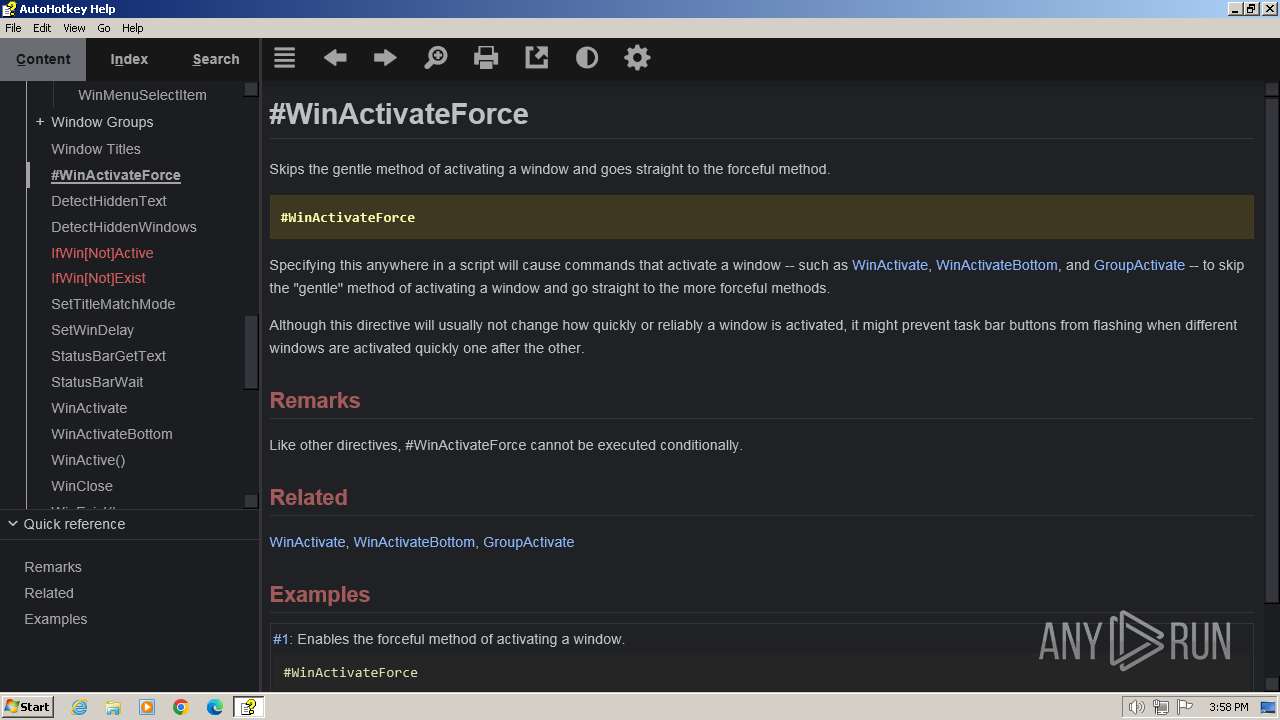Select Window Titles in the contents tree
This screenshot has height=720, width=1280.
pyautogui.click(x=96, y=149)
